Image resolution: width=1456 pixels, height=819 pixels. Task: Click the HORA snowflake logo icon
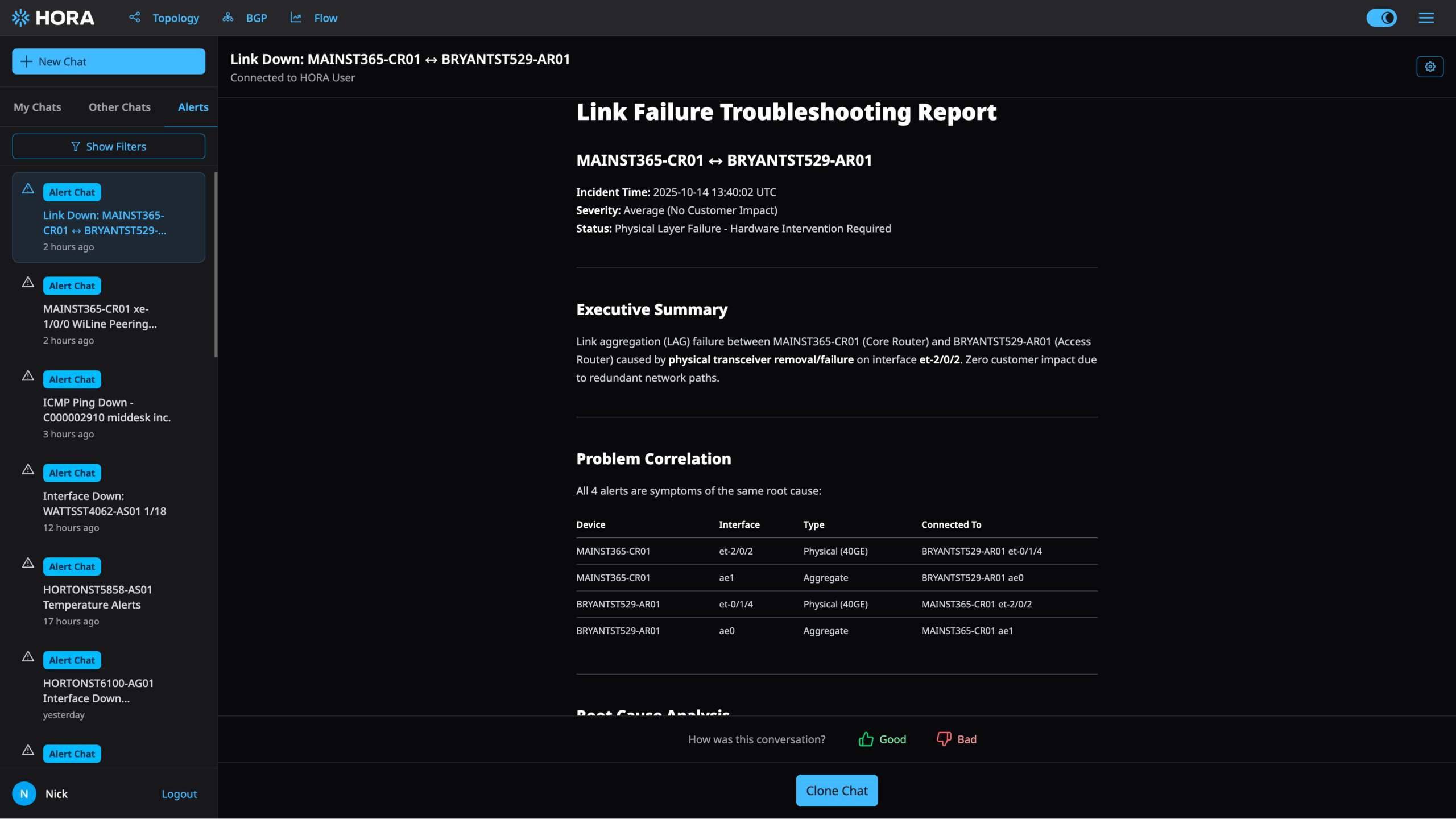coord(20,18)
